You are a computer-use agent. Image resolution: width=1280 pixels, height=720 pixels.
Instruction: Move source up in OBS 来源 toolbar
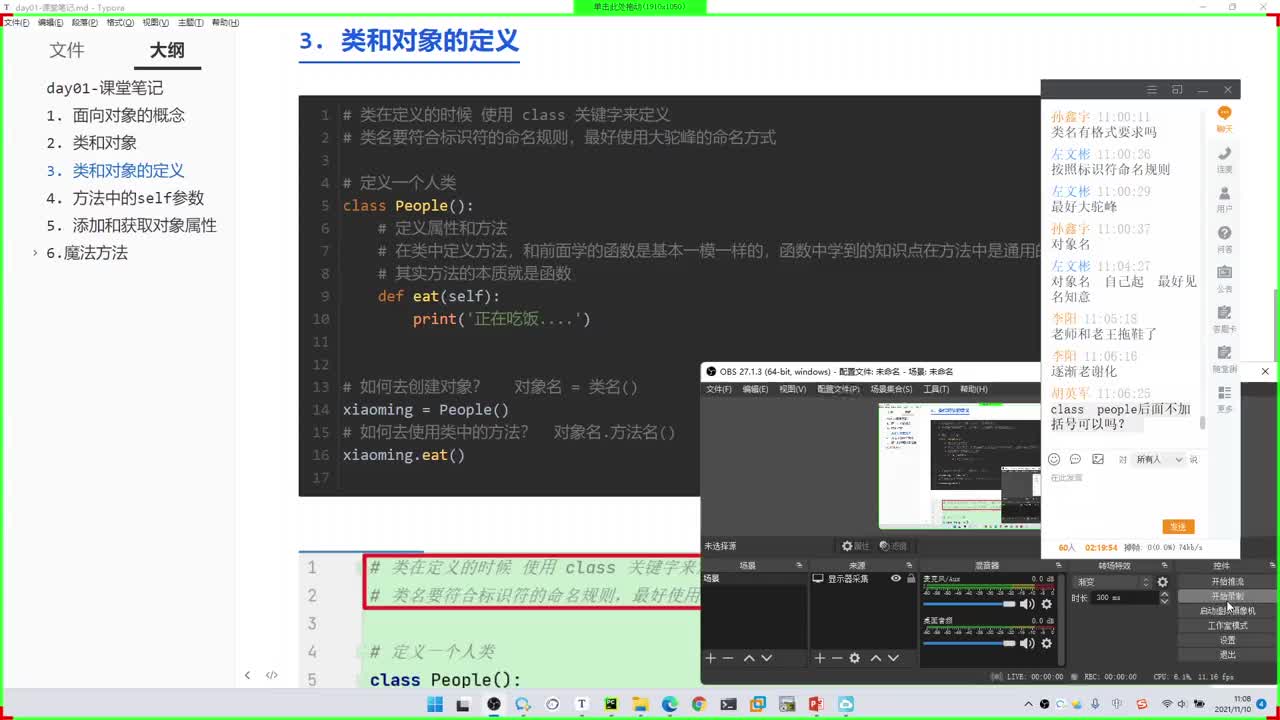pos(876,658)
